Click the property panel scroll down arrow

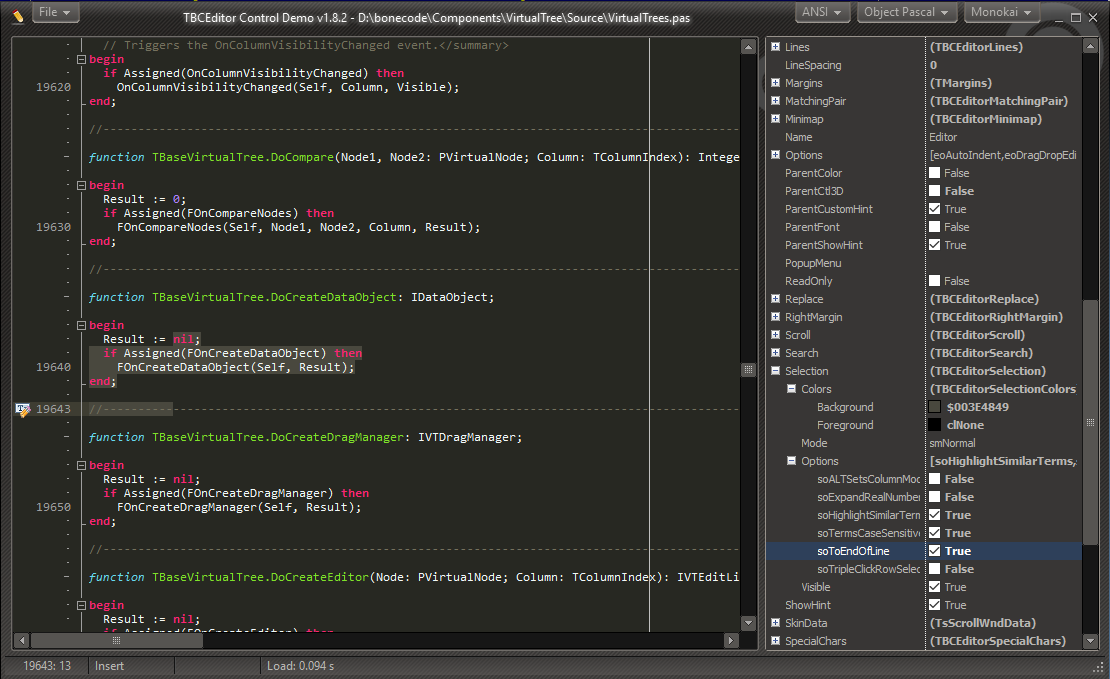(1090, 641)
